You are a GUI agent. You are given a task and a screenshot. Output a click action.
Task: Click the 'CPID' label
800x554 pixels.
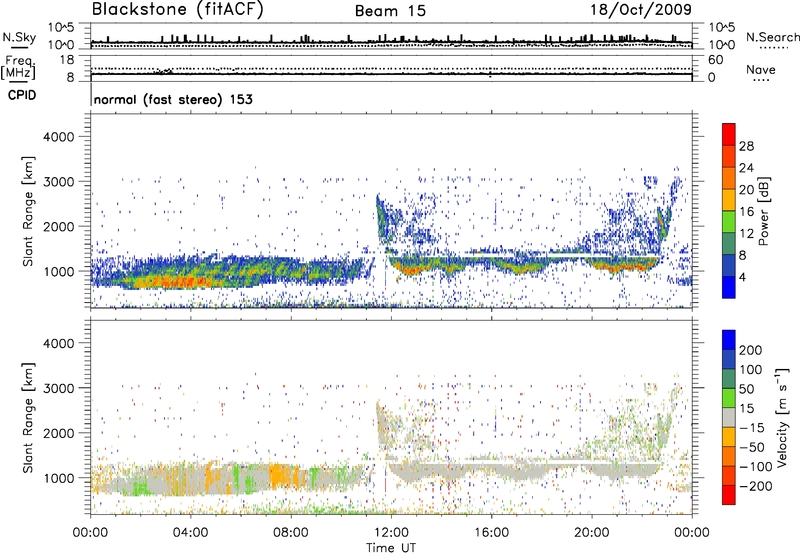(22, 95)
